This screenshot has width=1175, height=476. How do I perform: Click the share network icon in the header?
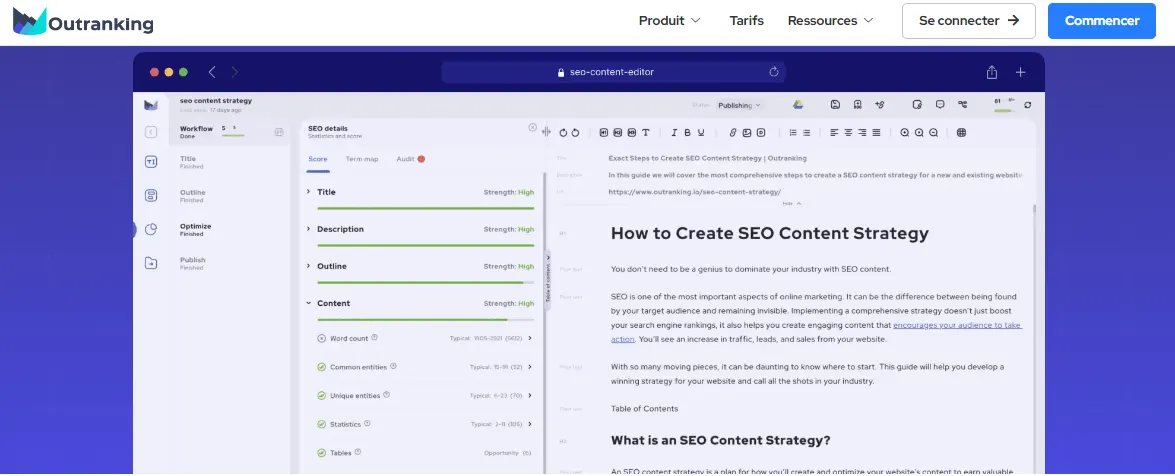(x=962, y=104)
